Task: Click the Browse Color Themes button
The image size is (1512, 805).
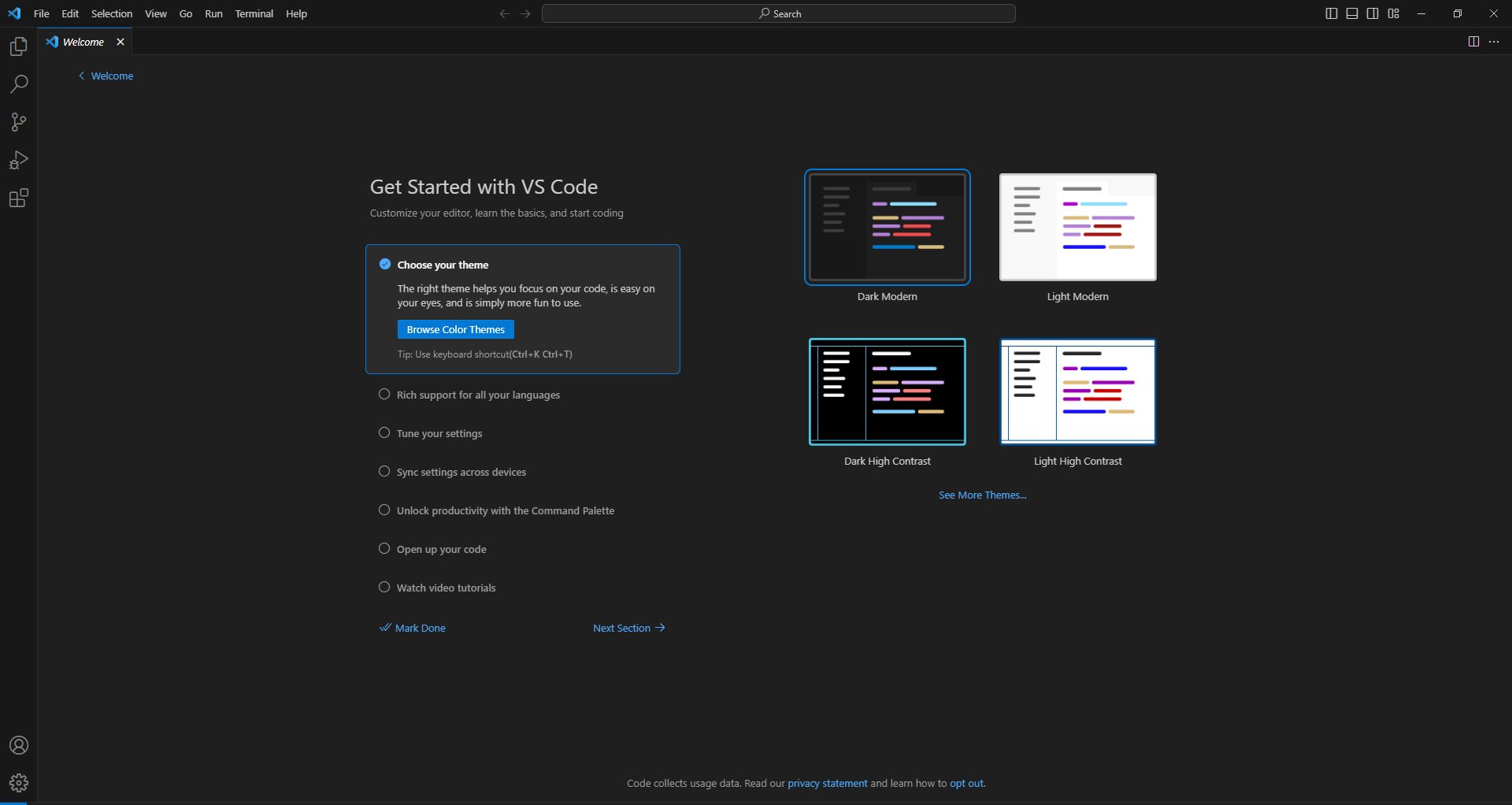Action: (455, 329)
